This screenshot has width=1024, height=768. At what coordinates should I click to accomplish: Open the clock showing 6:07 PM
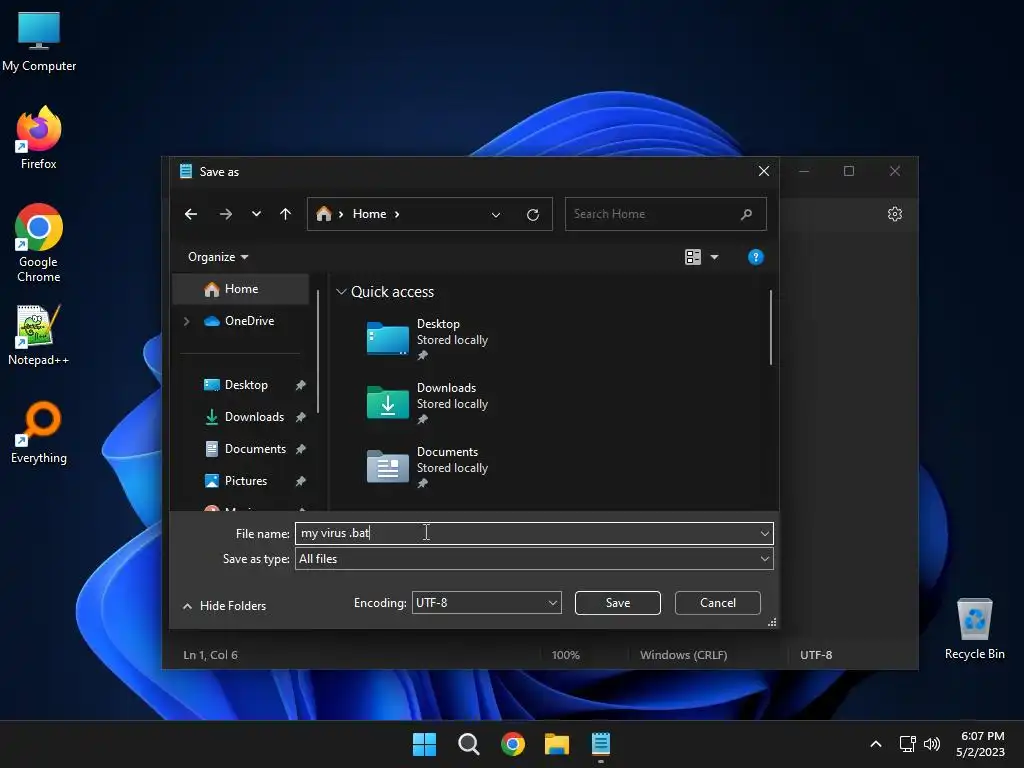coord(981,744)
